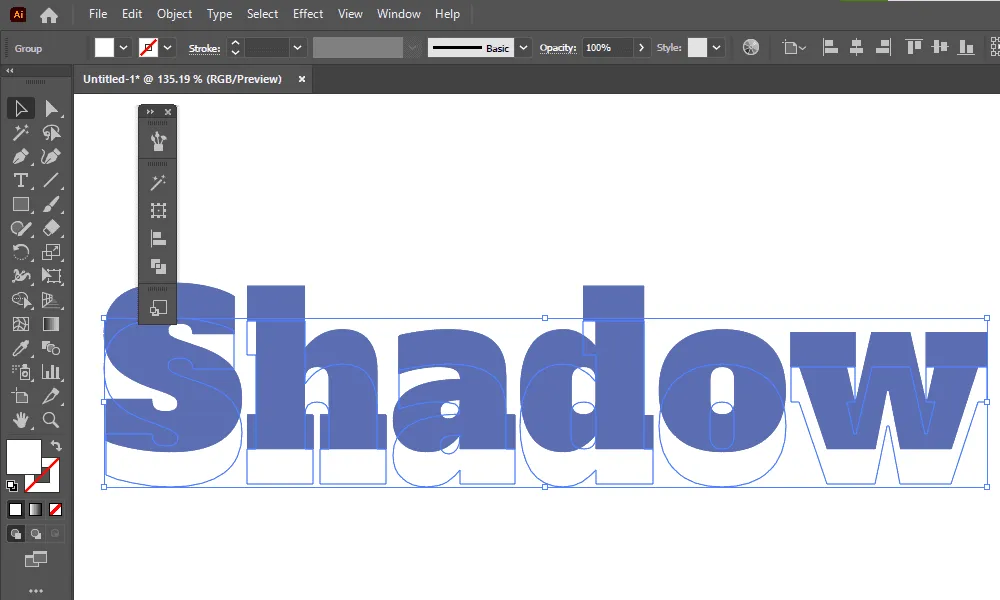1000x600 pixels.
Task: Open fill color dropdown in control bar
Action: click(x=124, y=48)
